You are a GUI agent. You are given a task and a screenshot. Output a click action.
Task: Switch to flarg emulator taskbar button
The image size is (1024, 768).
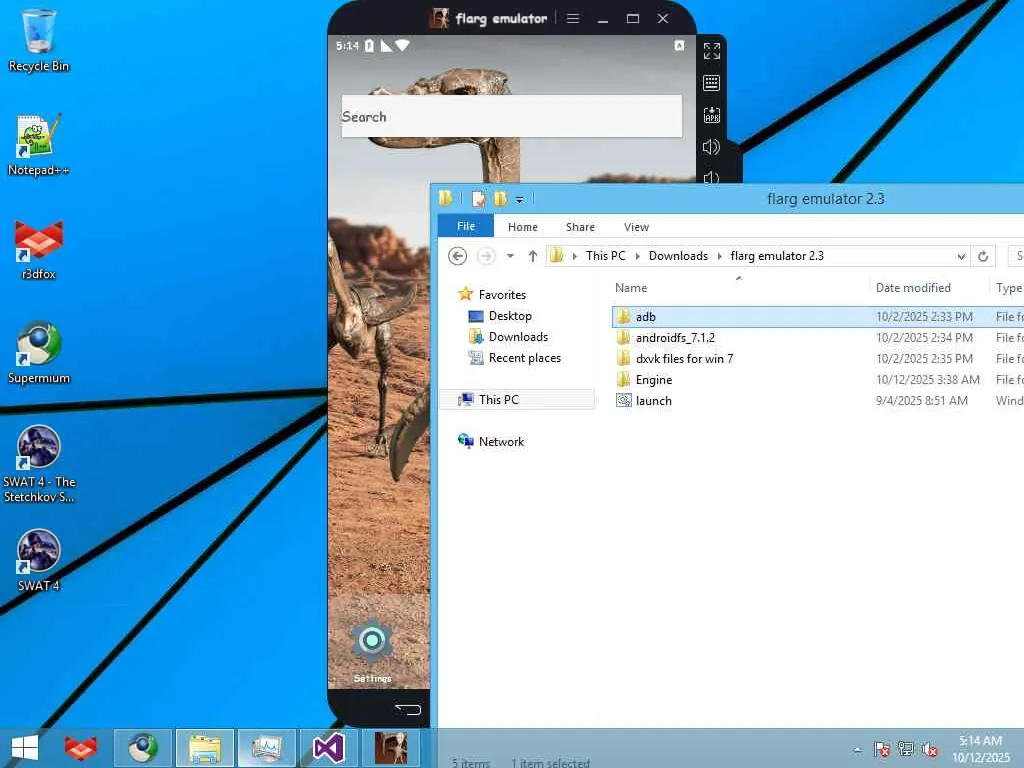click(x=391, y=748)
